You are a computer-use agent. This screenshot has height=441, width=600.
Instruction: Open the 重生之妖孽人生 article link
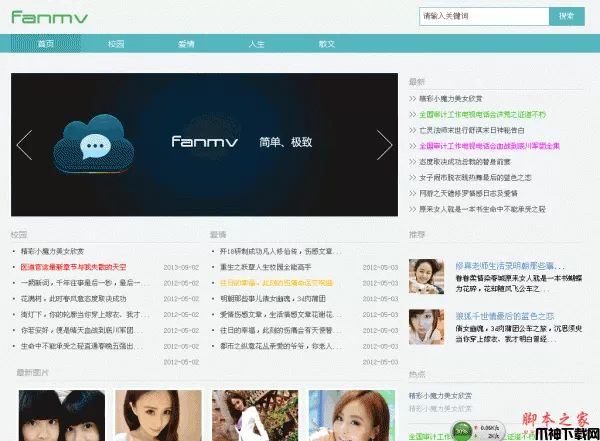[266, 267]
